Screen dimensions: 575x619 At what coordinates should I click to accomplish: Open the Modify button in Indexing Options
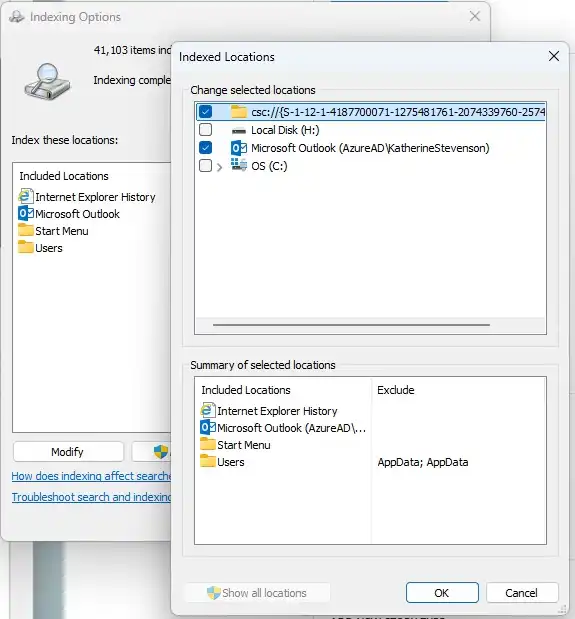[x=68, y=452]
